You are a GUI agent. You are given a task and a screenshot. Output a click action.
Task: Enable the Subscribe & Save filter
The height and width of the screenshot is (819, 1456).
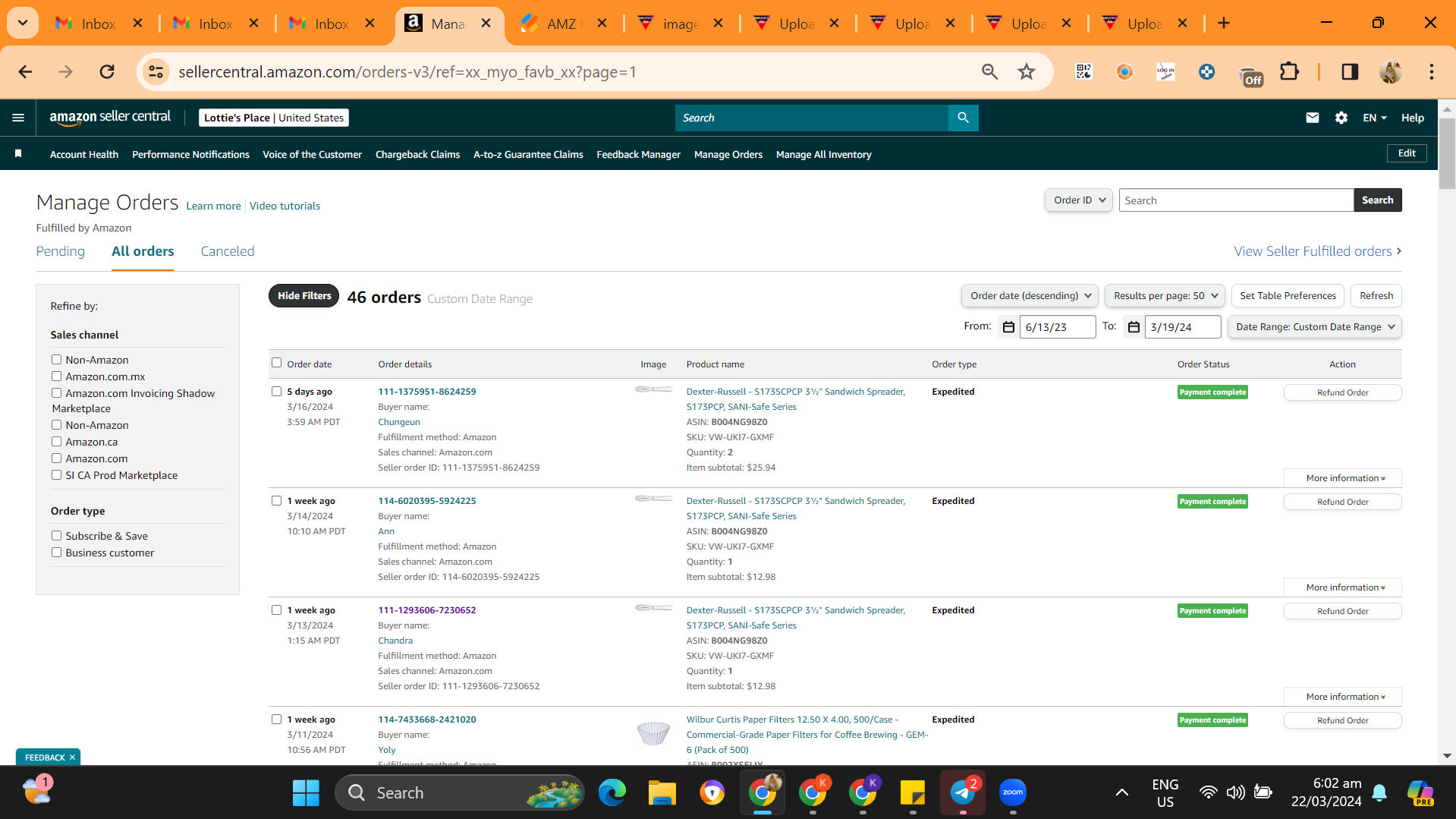56,536
